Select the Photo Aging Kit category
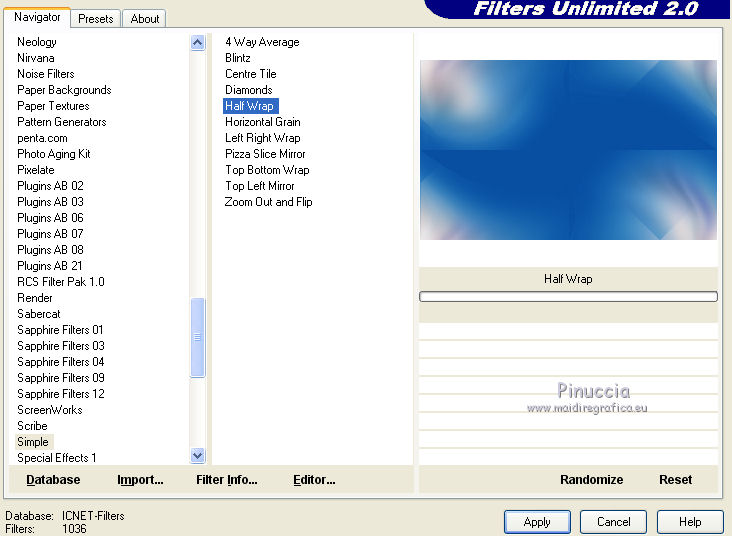 54,154
